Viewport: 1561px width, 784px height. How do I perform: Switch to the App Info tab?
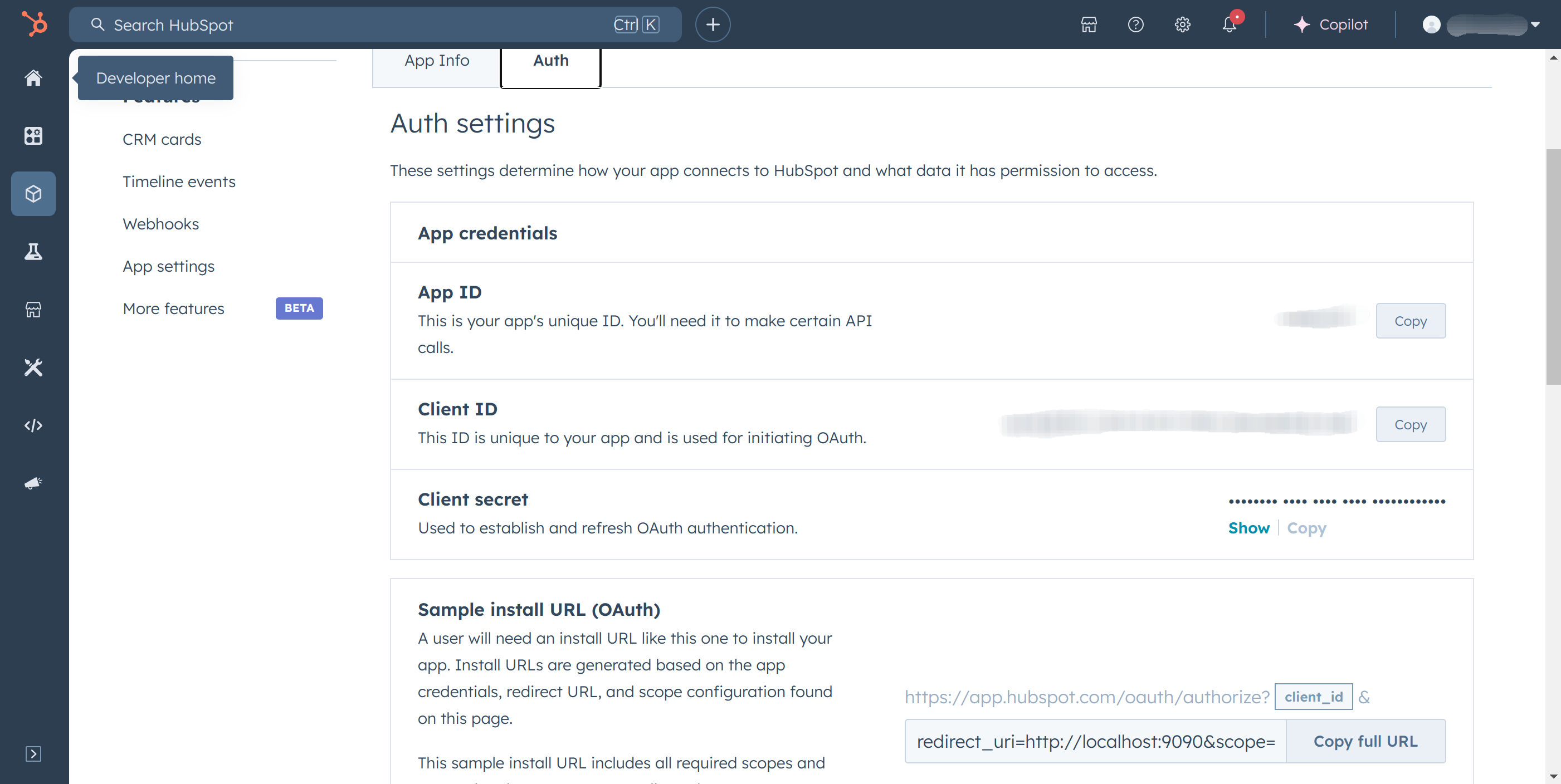437,60
